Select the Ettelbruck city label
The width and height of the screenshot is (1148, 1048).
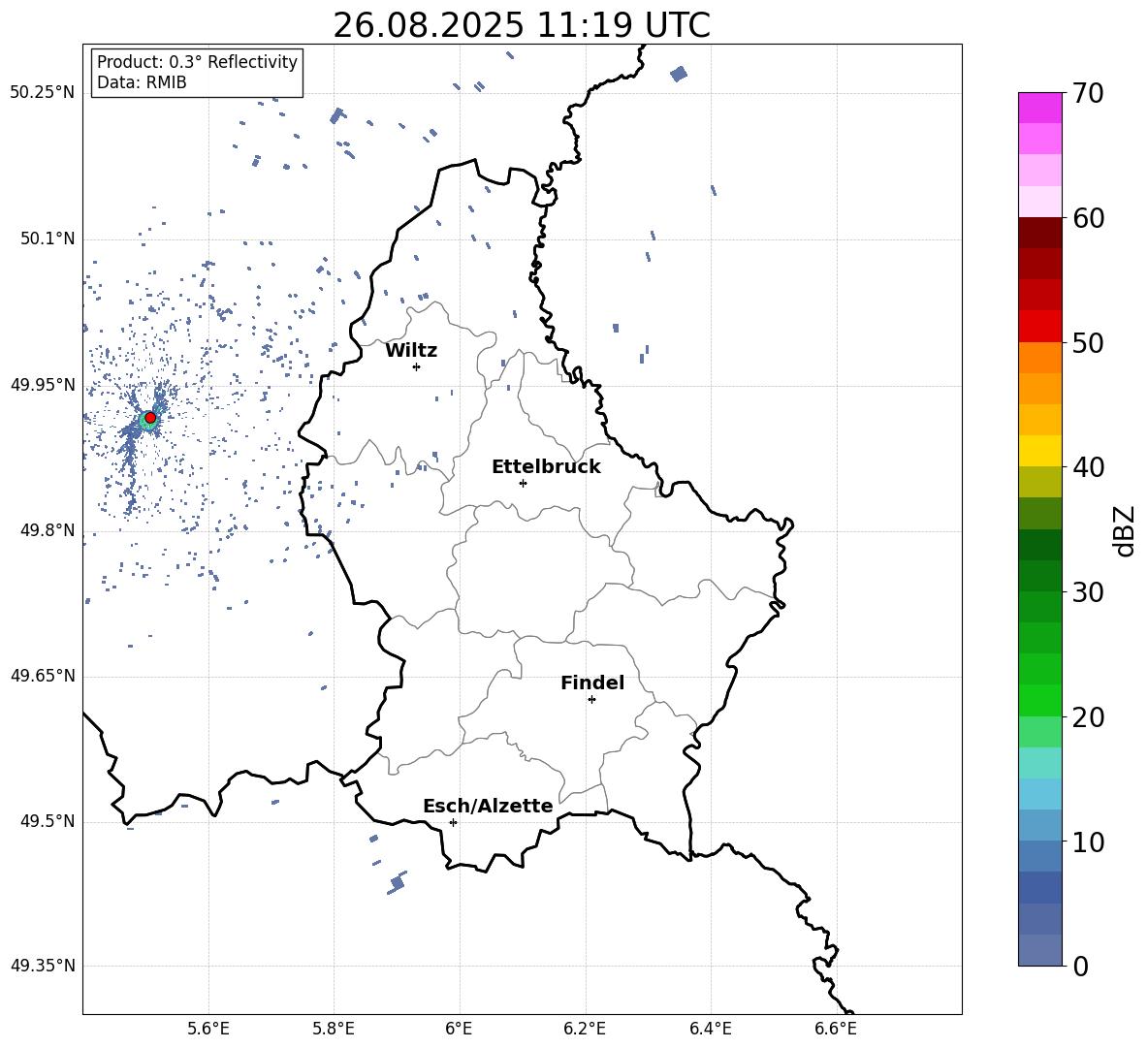click(x=546, y=467)
